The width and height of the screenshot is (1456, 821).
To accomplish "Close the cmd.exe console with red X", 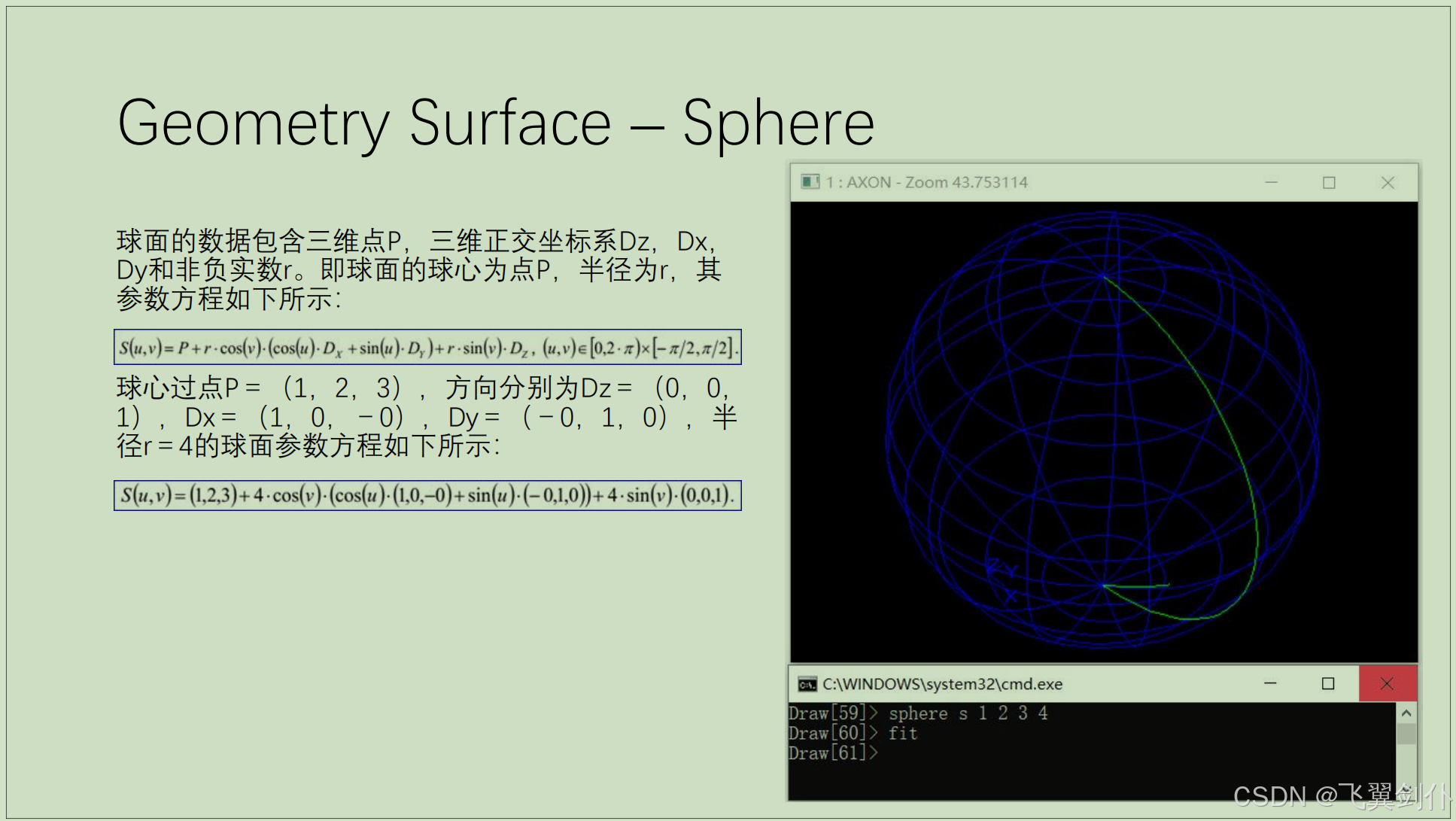I will point(1387,683).
